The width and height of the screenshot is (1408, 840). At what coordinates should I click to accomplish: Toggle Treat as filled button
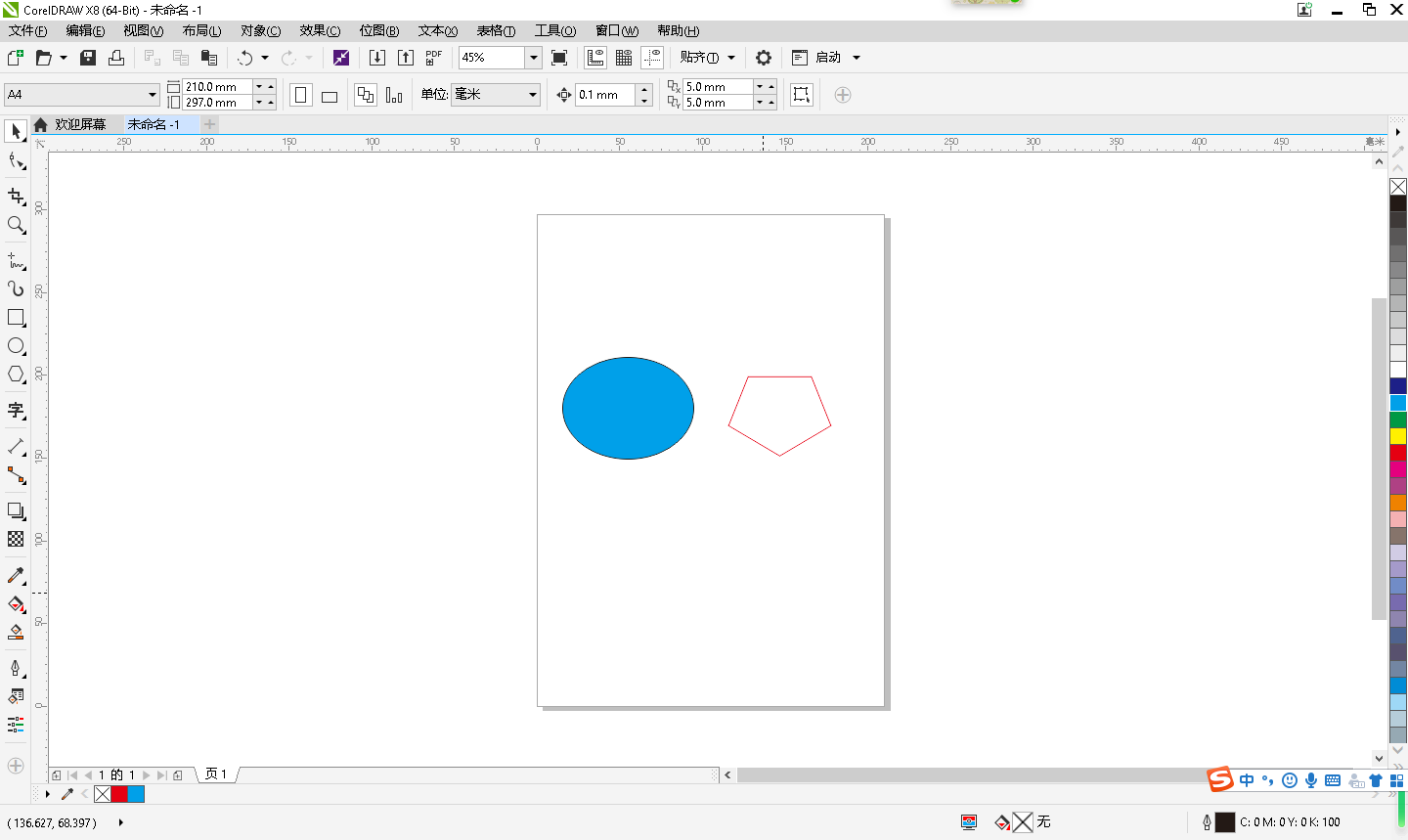tap(802, 95)
